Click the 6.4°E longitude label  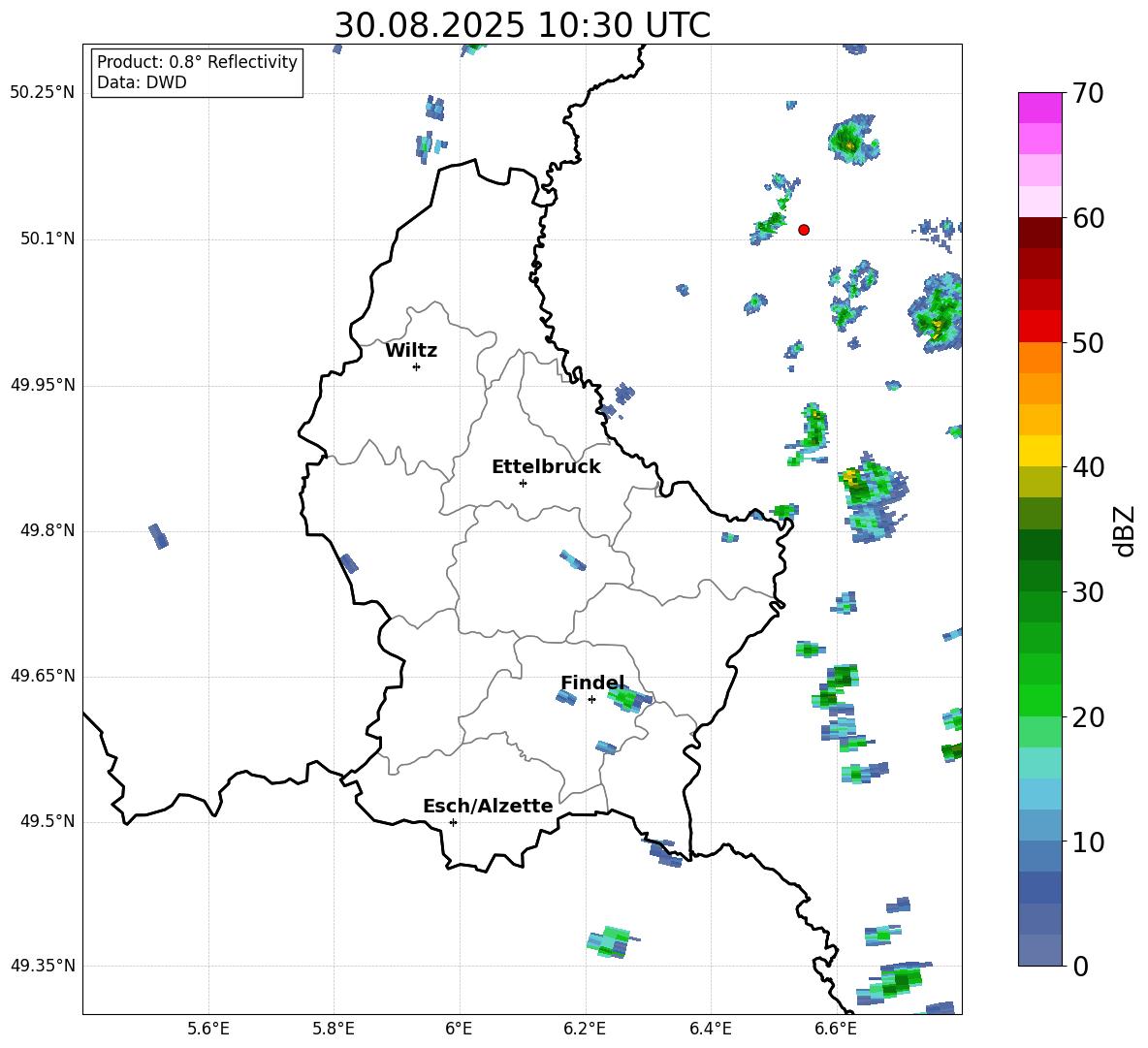click(x=710, y=1029)
